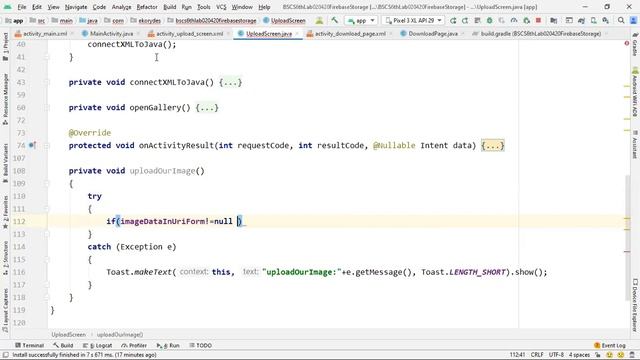The height and width of the screenshot is (360, 640).
Task: Click the Android Studio logo icon
Action: [7, 7]
